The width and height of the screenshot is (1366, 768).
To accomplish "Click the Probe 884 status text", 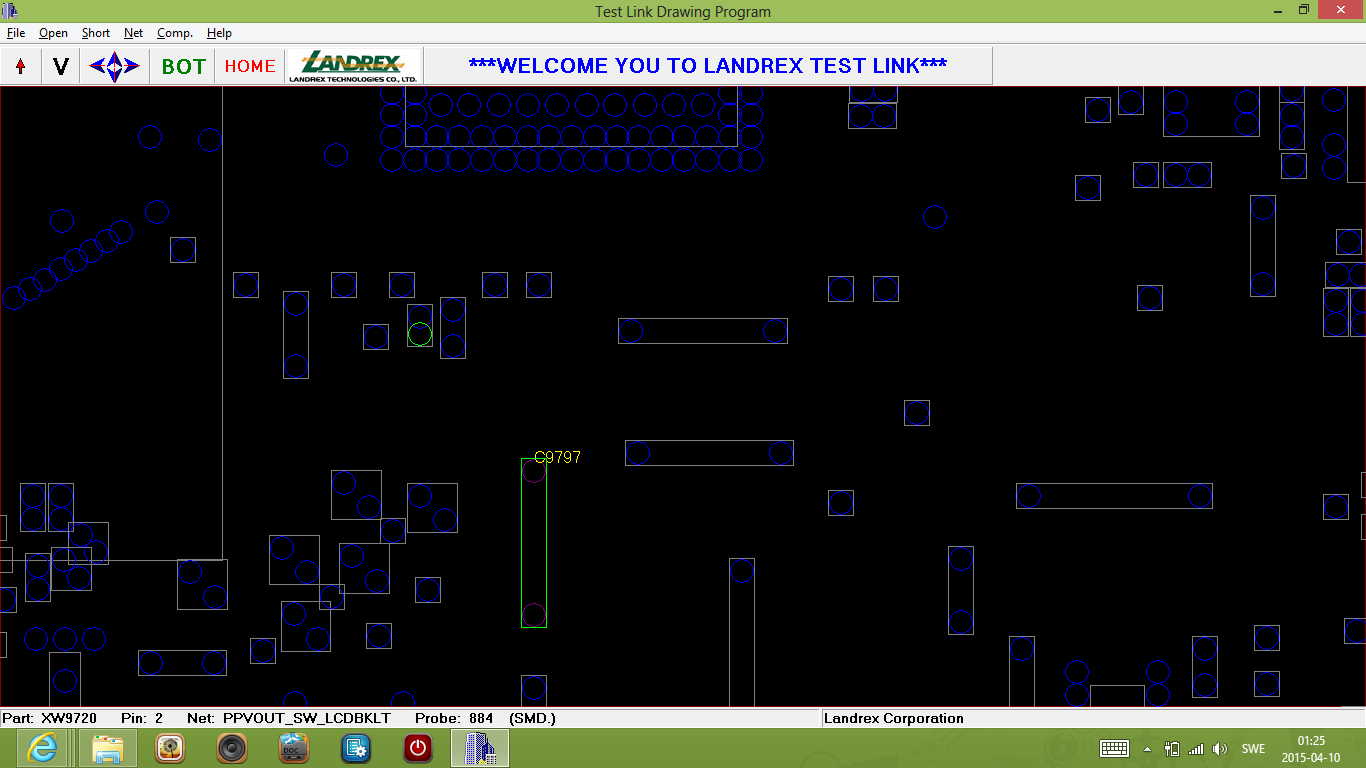I will point(452,718).
